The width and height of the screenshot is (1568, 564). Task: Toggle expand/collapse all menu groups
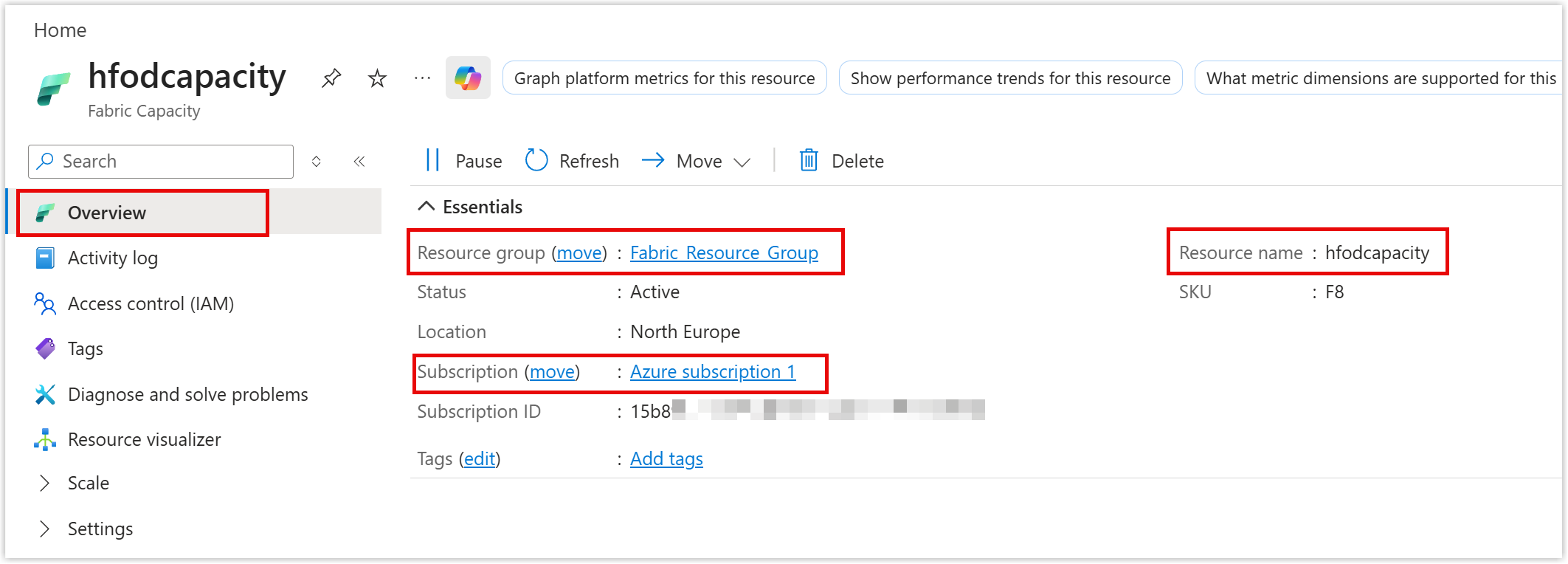316,161
